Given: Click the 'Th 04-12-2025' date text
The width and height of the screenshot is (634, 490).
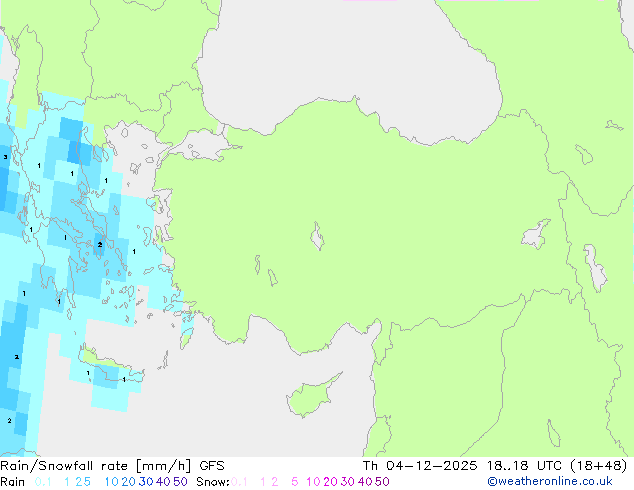Looking at the screenshot, I should [x=420, y=466].
